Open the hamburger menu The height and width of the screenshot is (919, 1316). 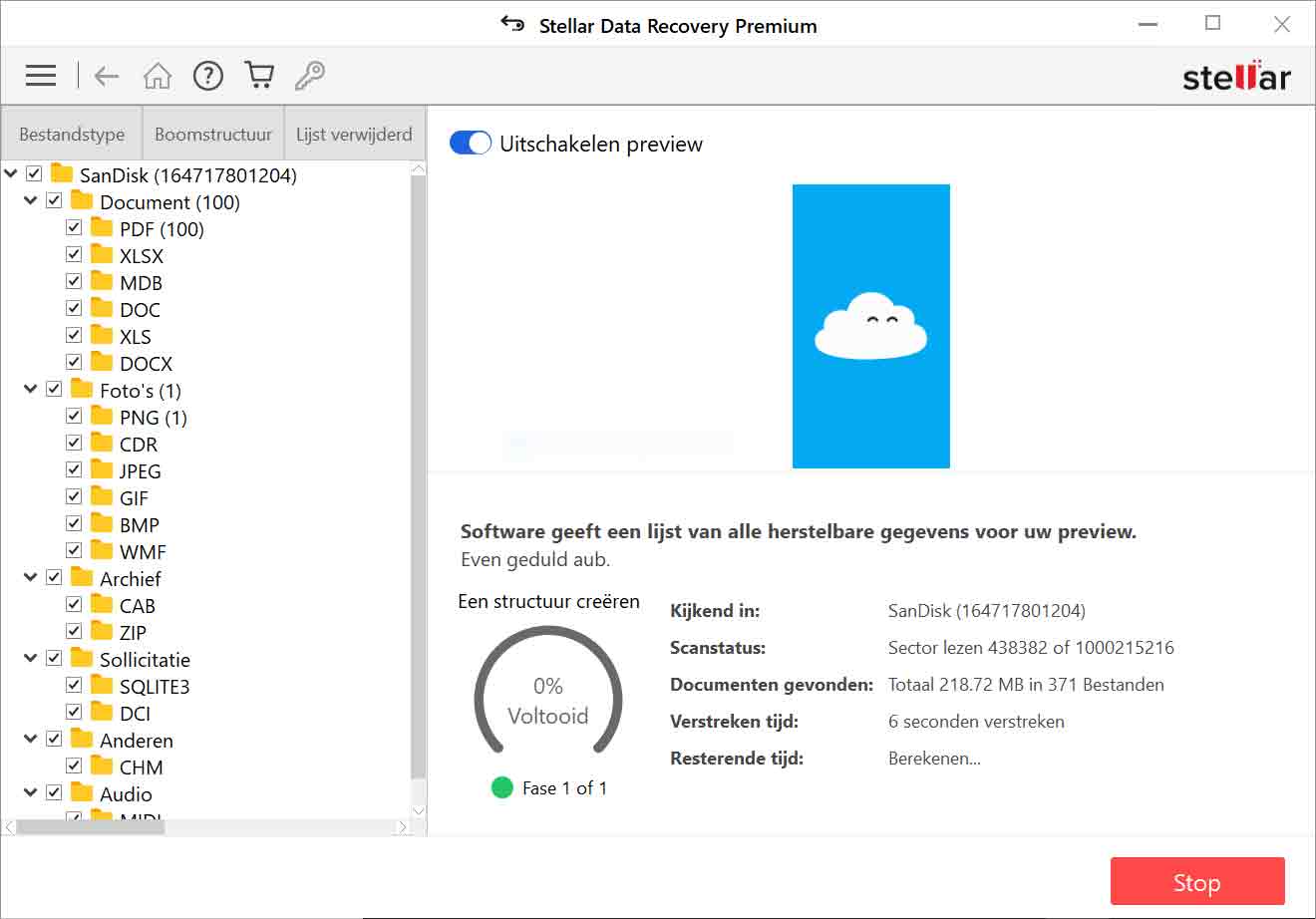click(x=41, y=75)
